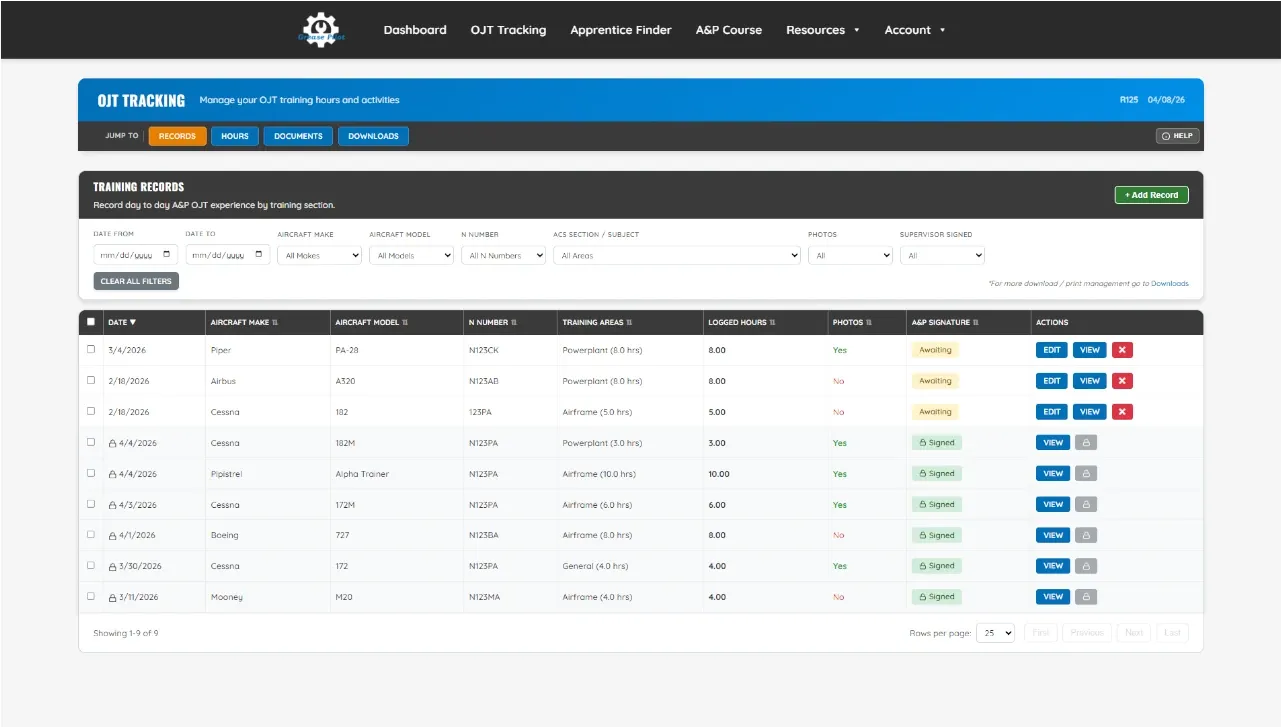The width and height of the screenshot is (1281, 727).
Task: Click the lock icon on the 4/4/2026 Cessna row
Action: coord(1086,442)
